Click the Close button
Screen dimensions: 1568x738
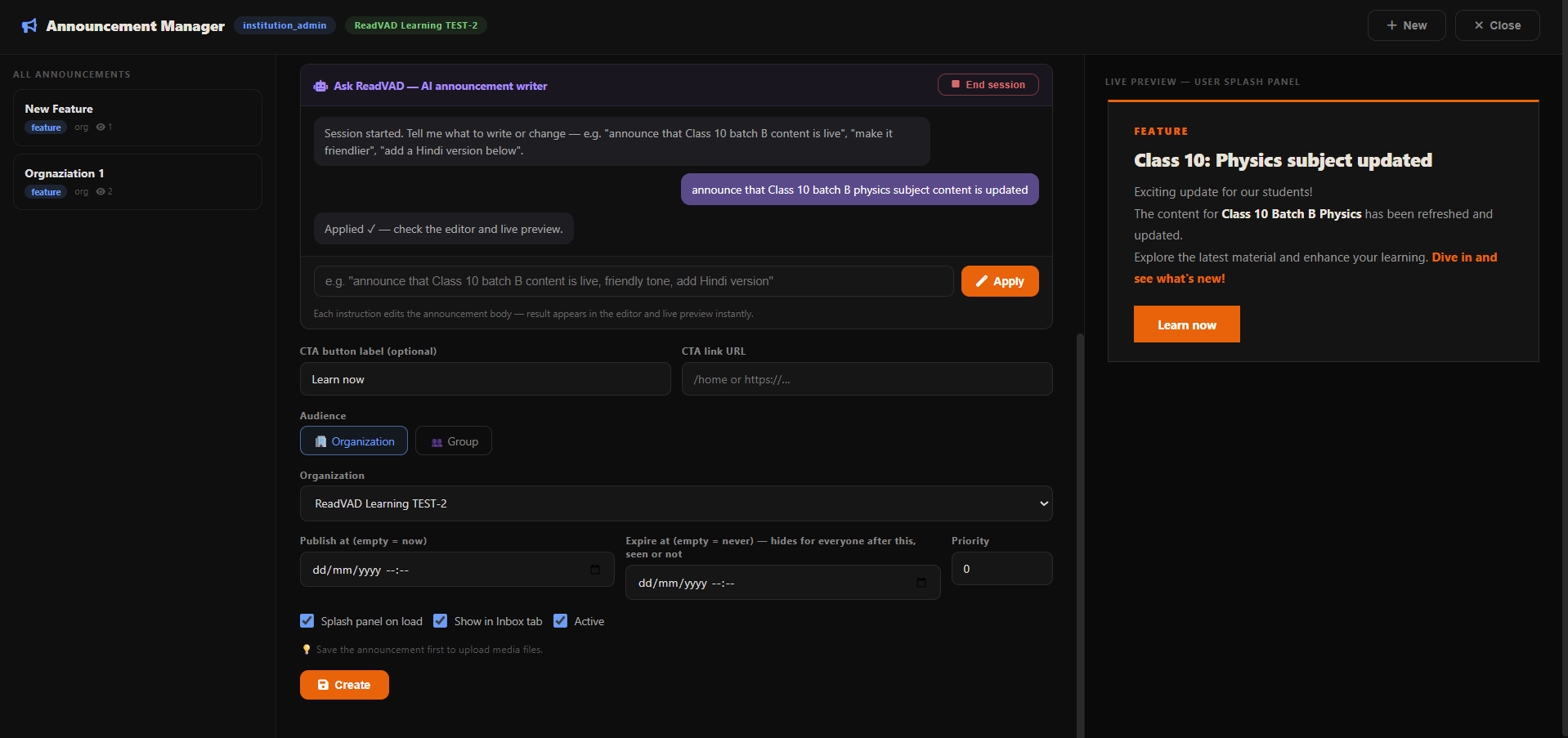pos(1497,25)
